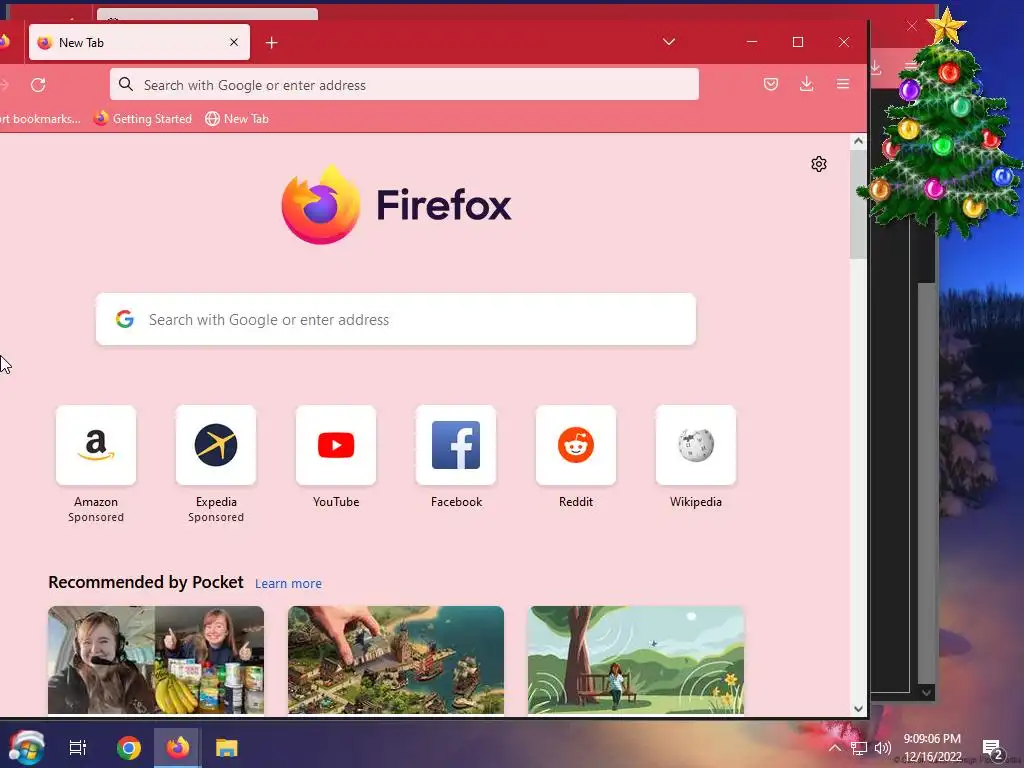1024x768 pixels.
Task: Click the background window's downloads icon
Action: click(x=876, y=67)
